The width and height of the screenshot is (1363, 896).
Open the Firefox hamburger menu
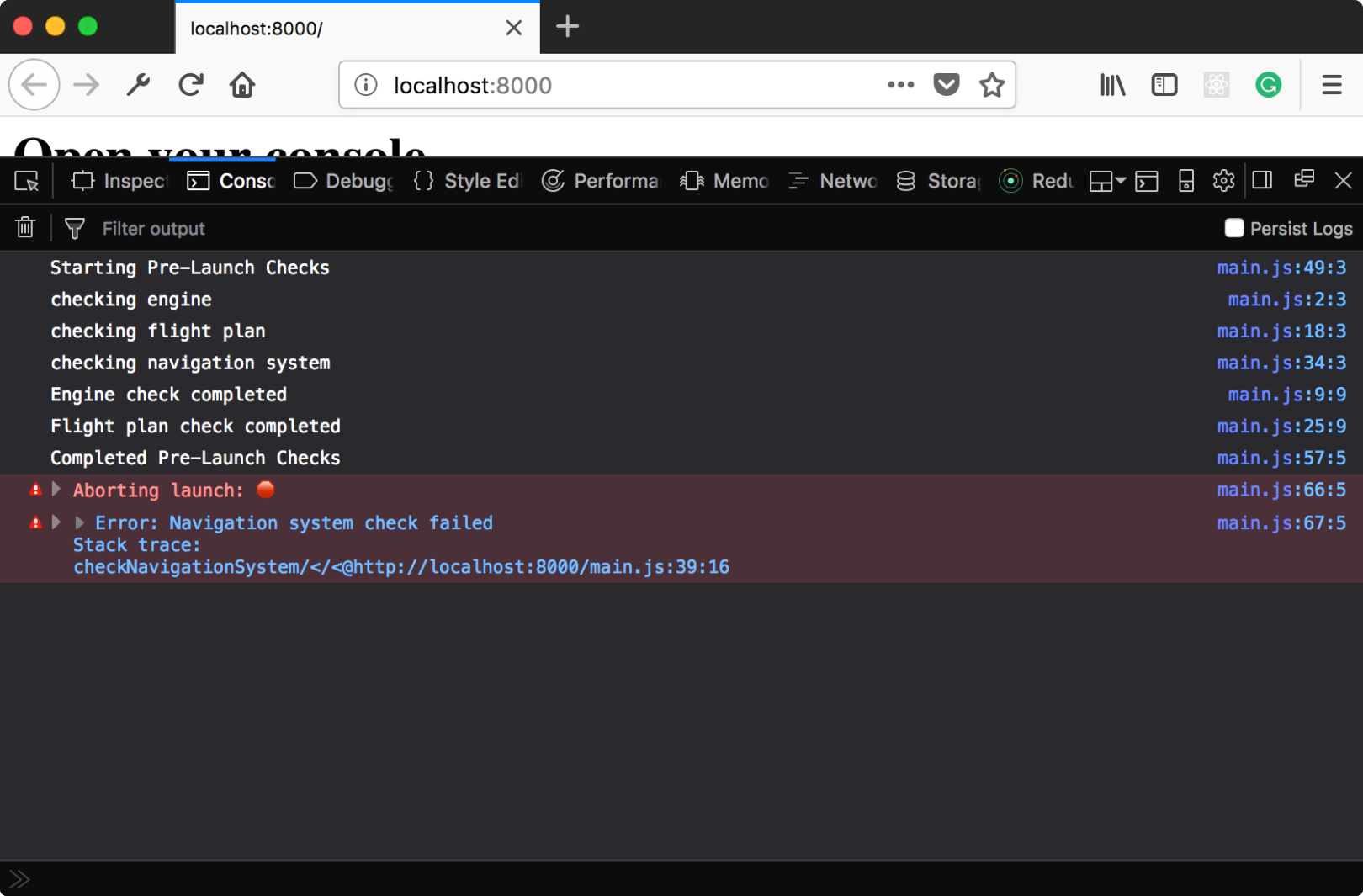click(1332, 85)
